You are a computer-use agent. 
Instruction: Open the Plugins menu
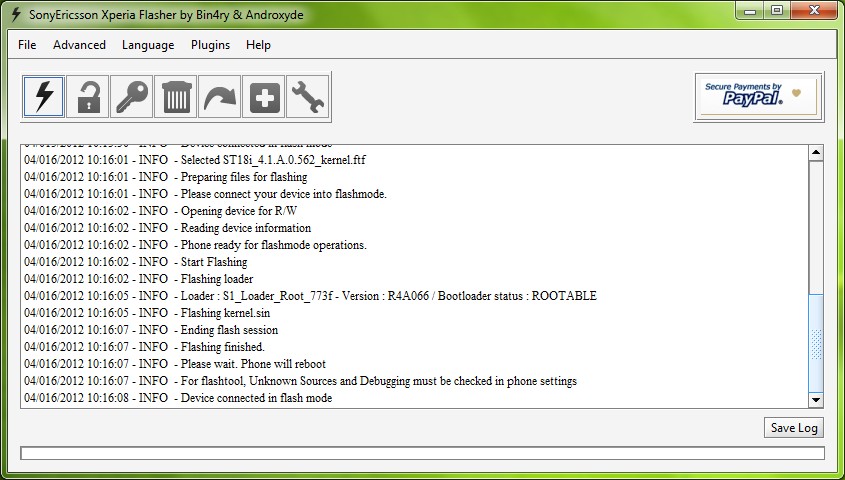(210, 45)
